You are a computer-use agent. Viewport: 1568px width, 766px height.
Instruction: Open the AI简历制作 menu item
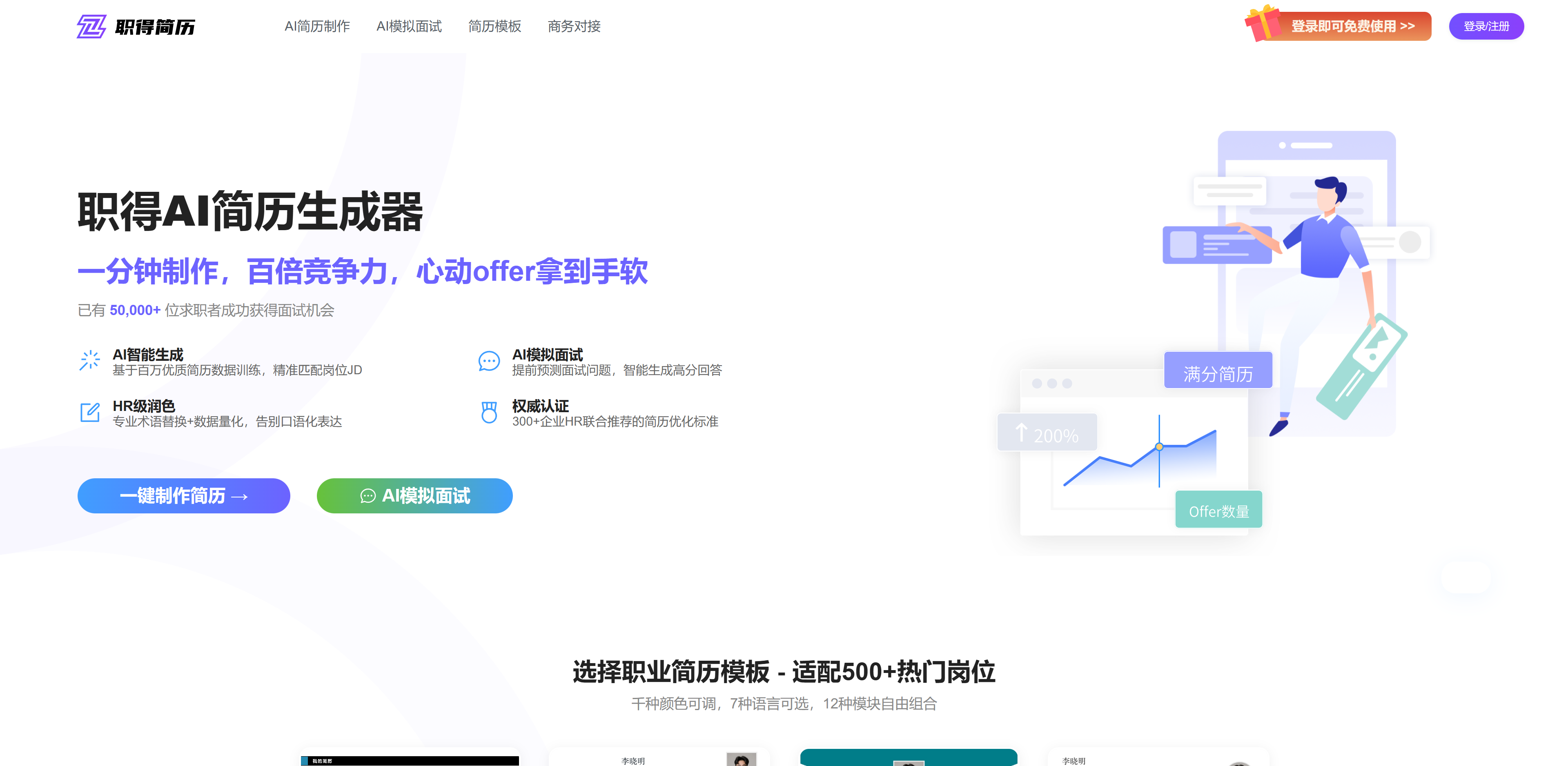(317, 26)
